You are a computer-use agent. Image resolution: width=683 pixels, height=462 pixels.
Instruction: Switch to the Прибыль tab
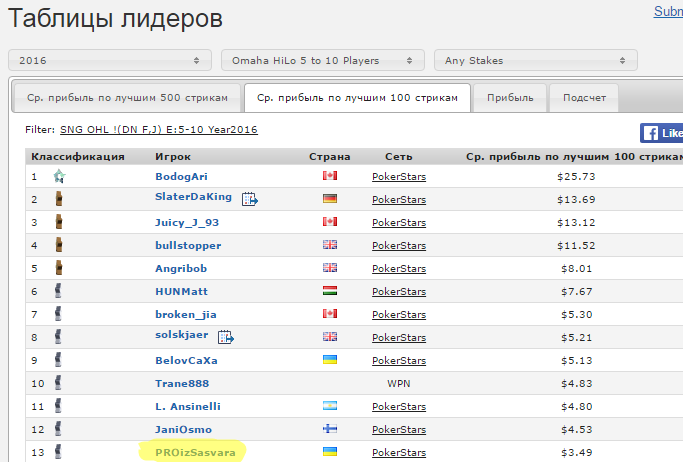click(x=510, y=98)
